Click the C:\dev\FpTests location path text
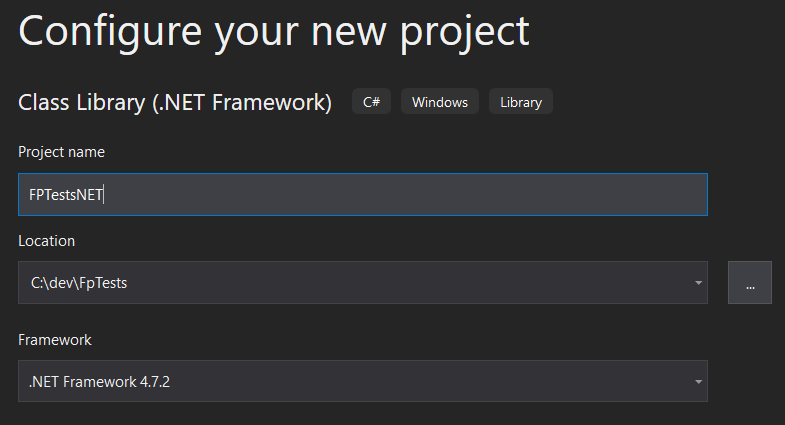785x425 pixels. [79, 283]
